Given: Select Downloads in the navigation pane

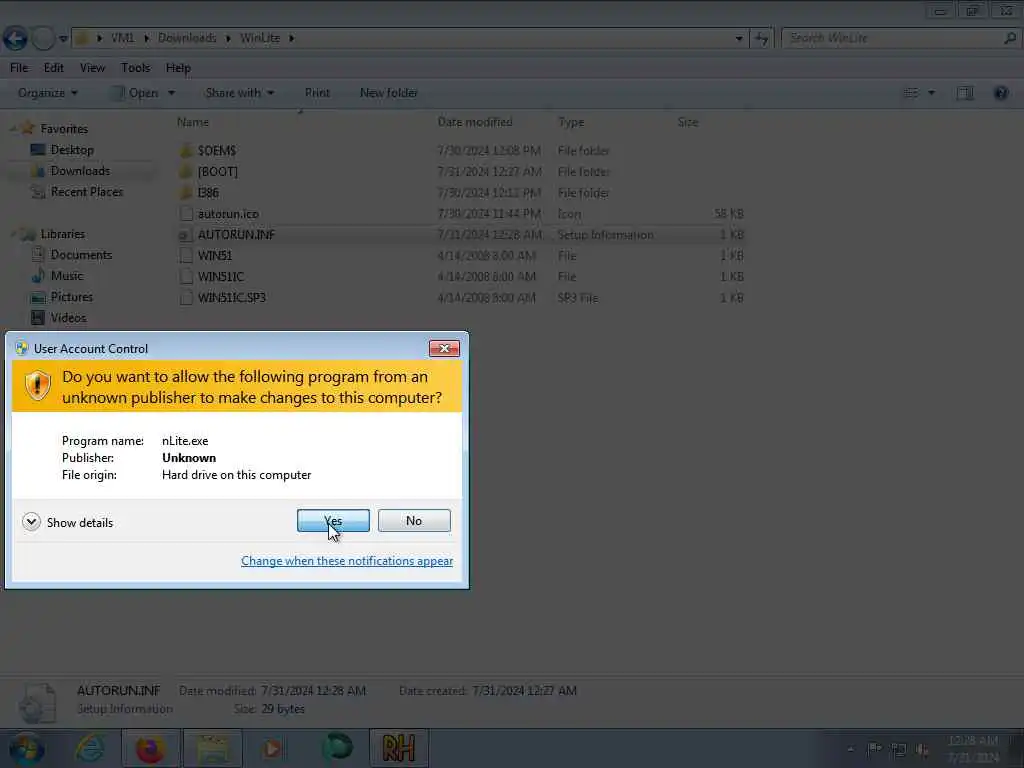Looking at the screenshot, I should pos(80,171).
